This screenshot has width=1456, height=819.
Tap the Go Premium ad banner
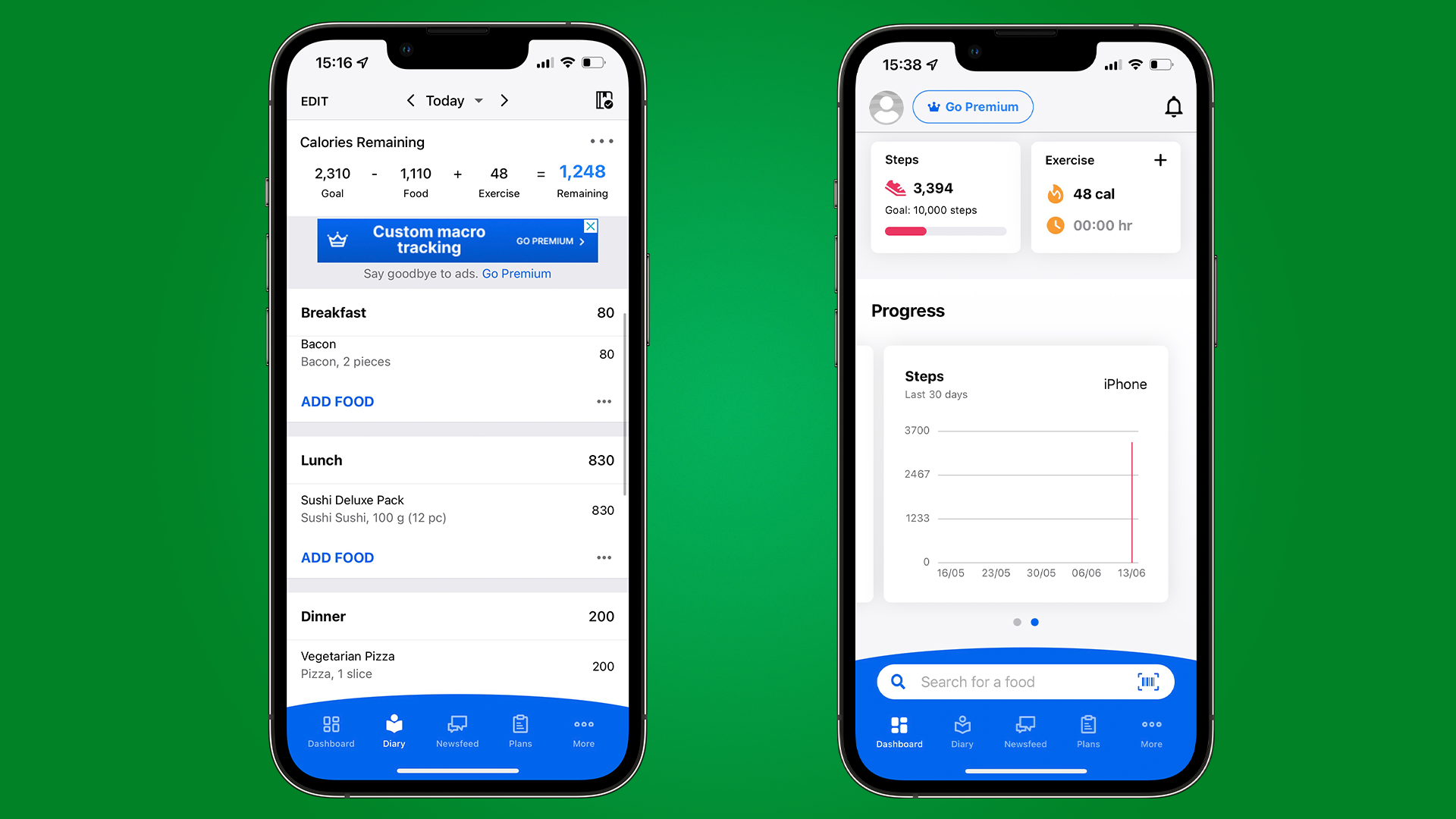457,239
